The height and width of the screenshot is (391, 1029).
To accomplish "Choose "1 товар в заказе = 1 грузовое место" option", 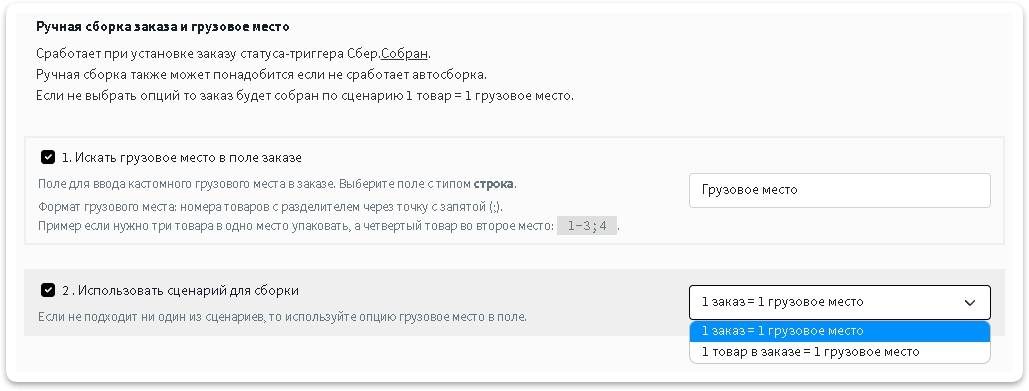I will pos(839,352).
